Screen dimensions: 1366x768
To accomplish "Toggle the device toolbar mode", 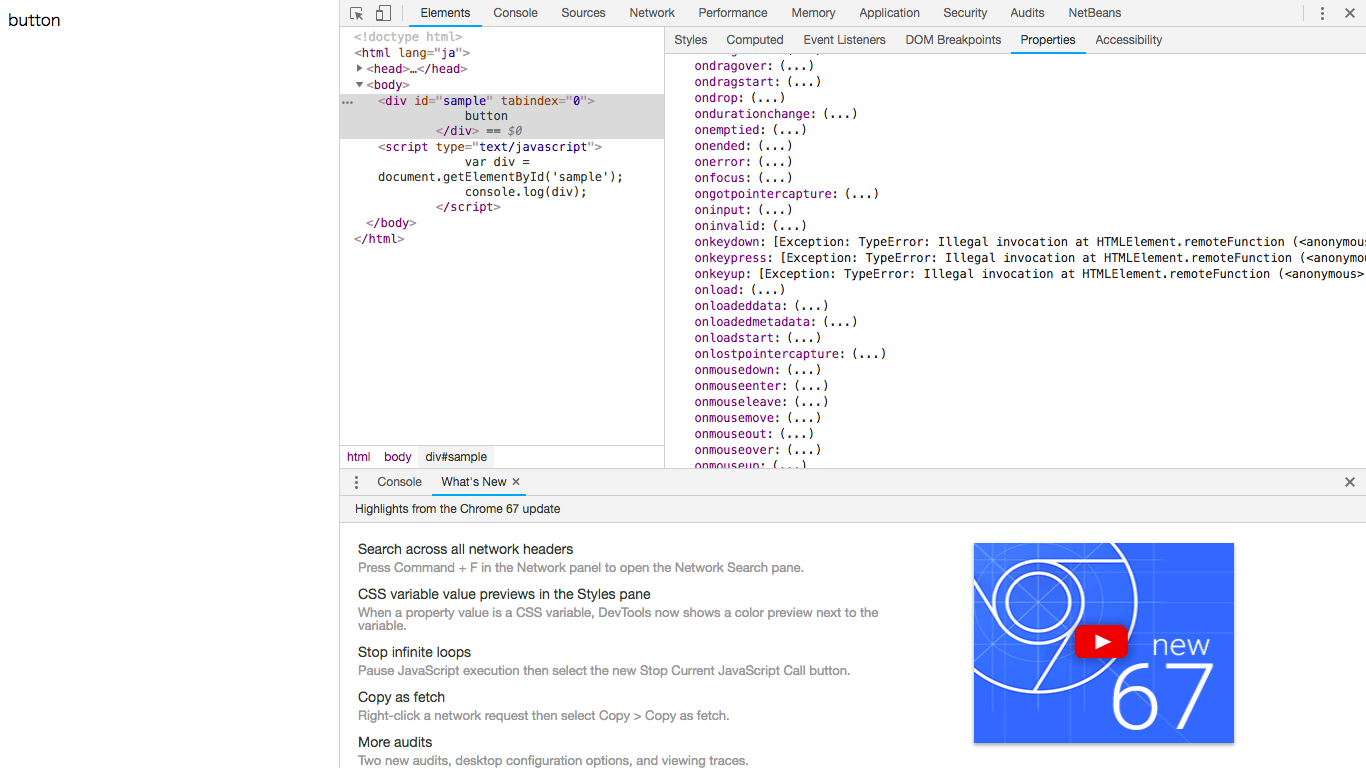I will click(x=382, y=12).
